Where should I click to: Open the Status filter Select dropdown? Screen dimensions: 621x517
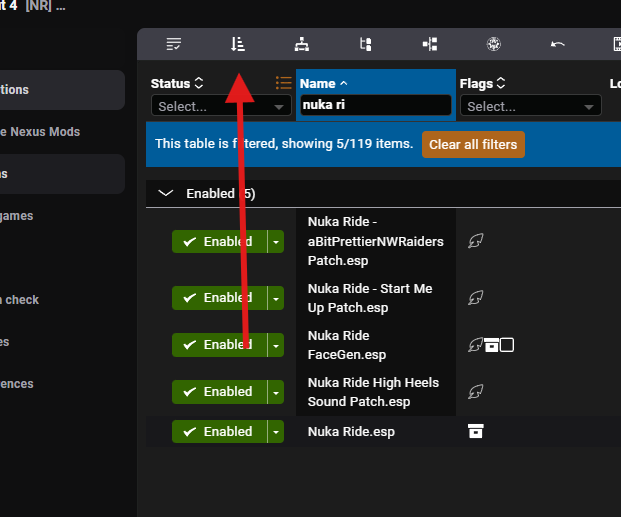tap(221, 106)
